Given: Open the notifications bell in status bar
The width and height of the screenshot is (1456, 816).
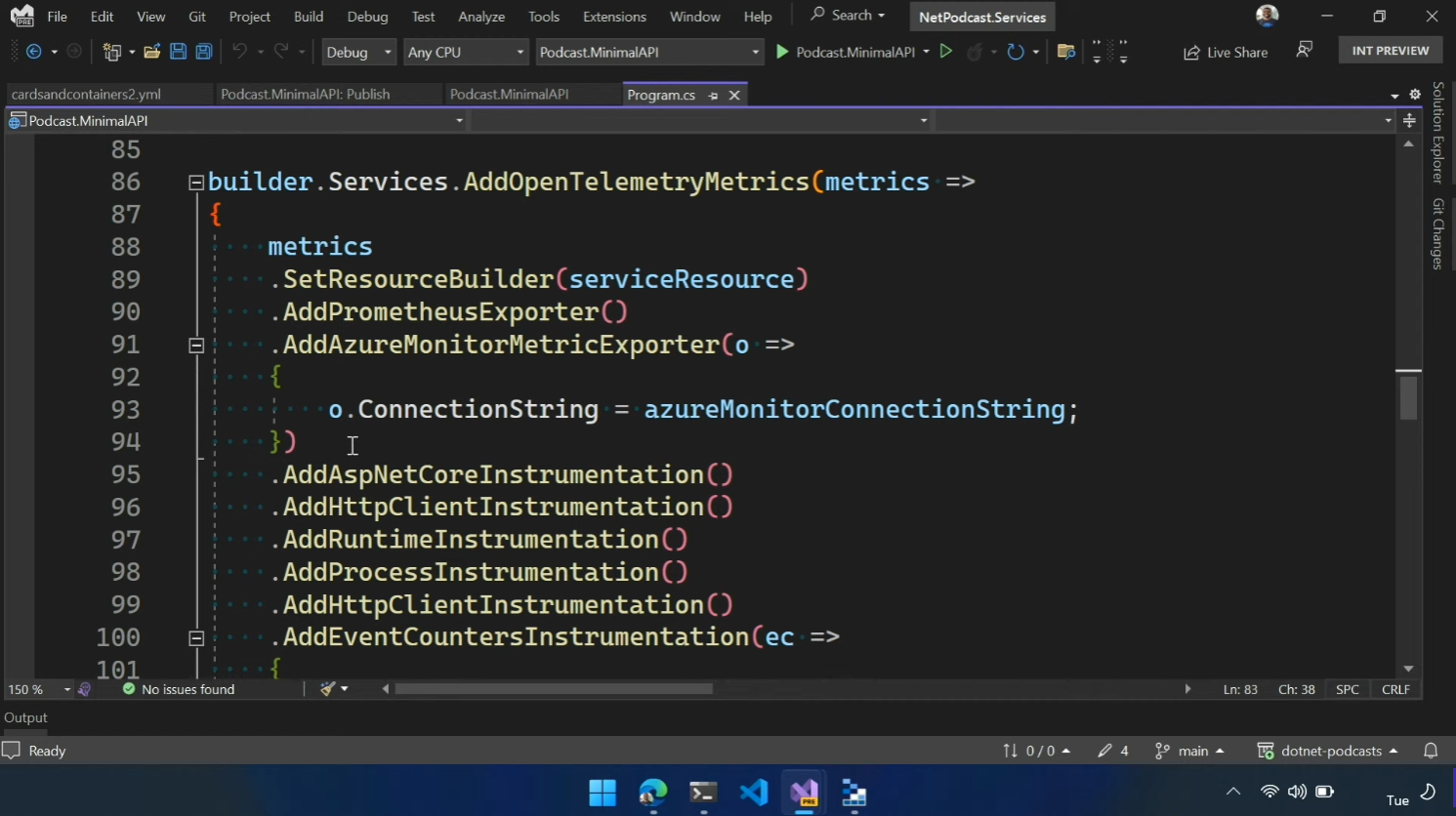Looking at the screenshot, I should tap(1431, 751).
